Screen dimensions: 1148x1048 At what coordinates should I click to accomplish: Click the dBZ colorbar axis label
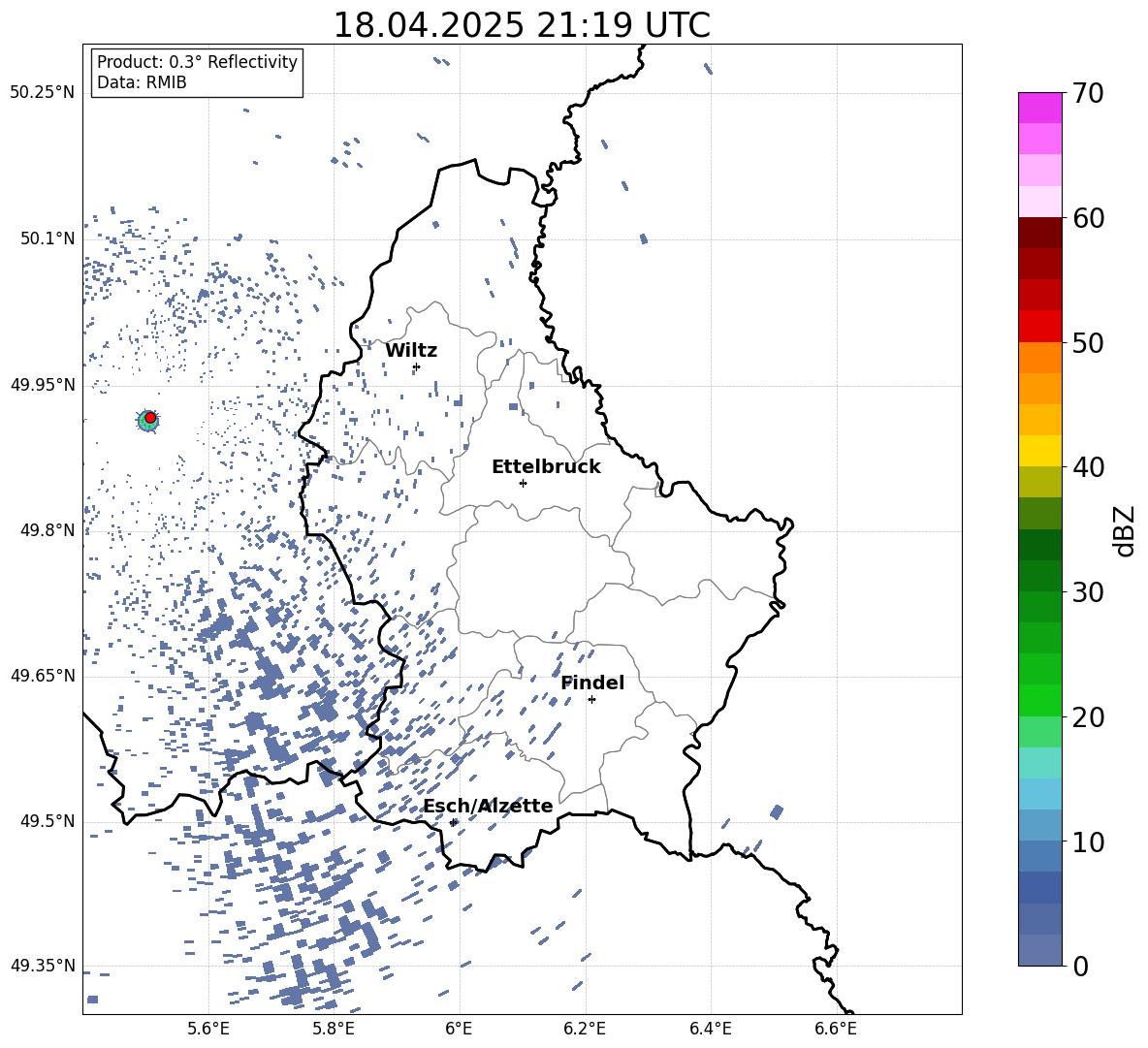pos(1126,530)
